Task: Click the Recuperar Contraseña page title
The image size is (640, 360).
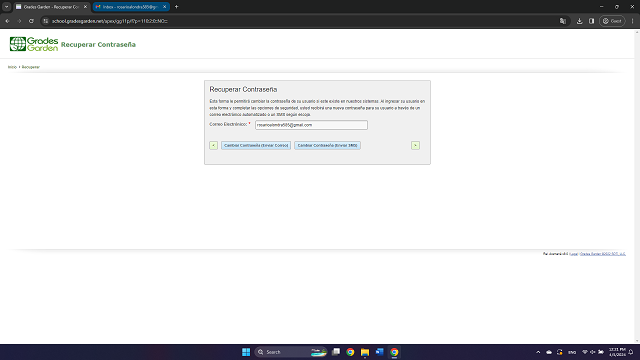Action: coord(98,44)
